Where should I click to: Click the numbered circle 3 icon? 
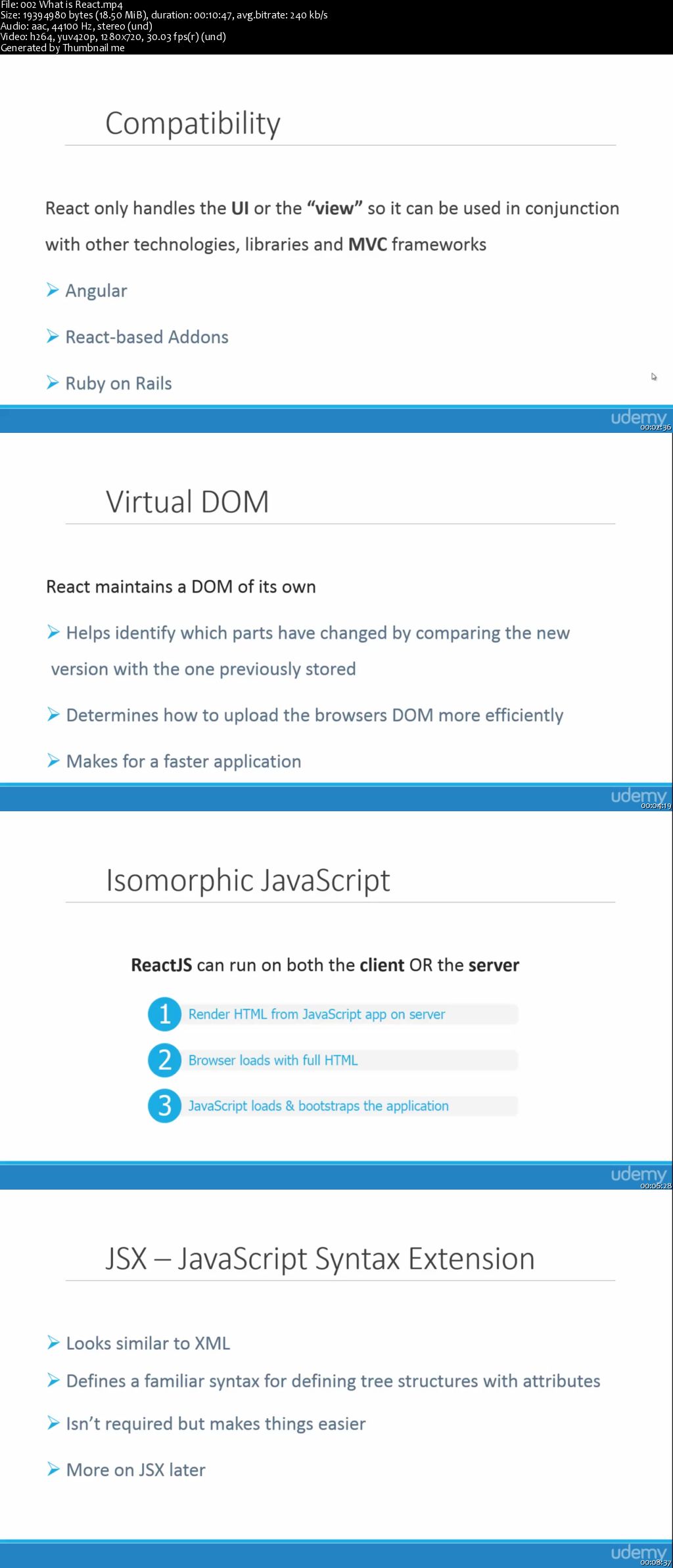point(164,1106)
